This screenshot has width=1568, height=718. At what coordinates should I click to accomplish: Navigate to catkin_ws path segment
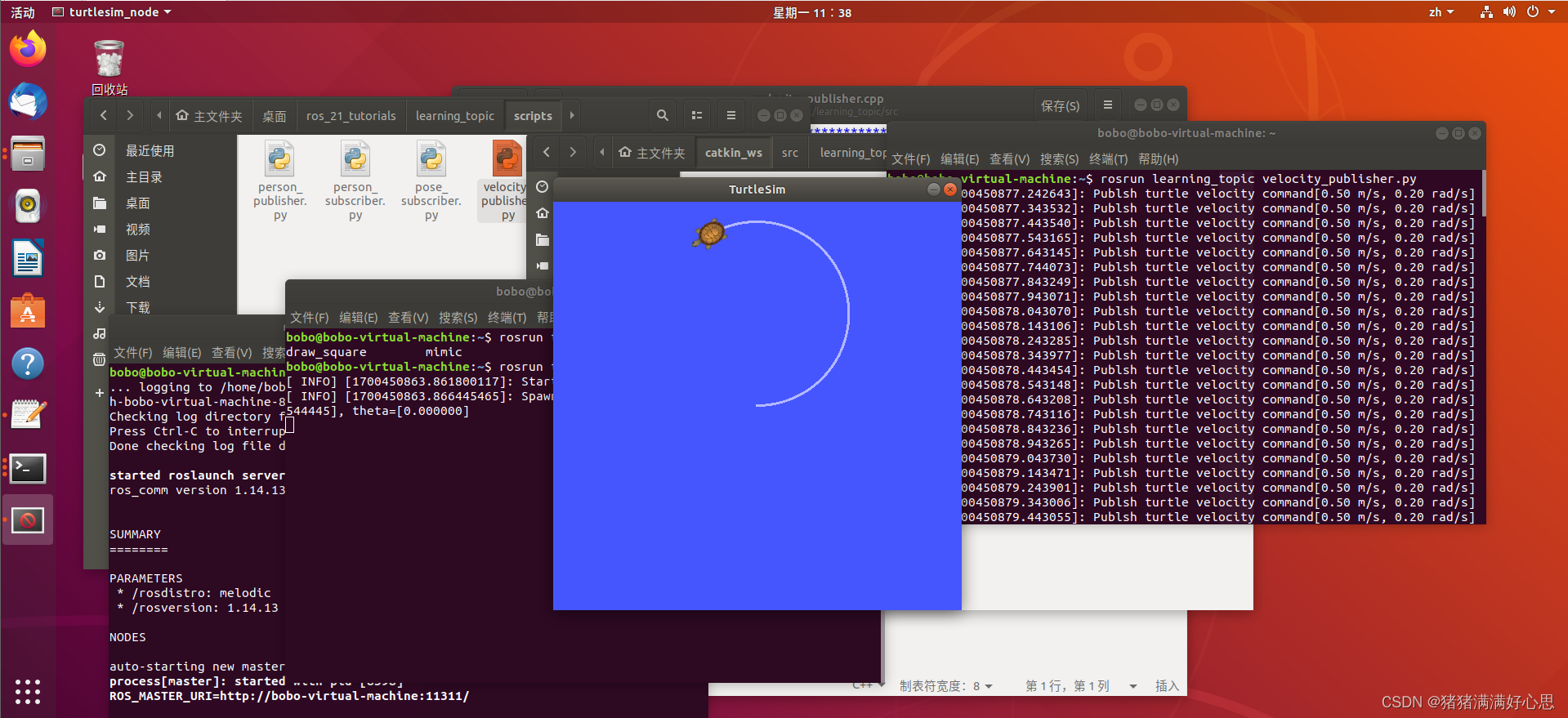tap(733, 153)
